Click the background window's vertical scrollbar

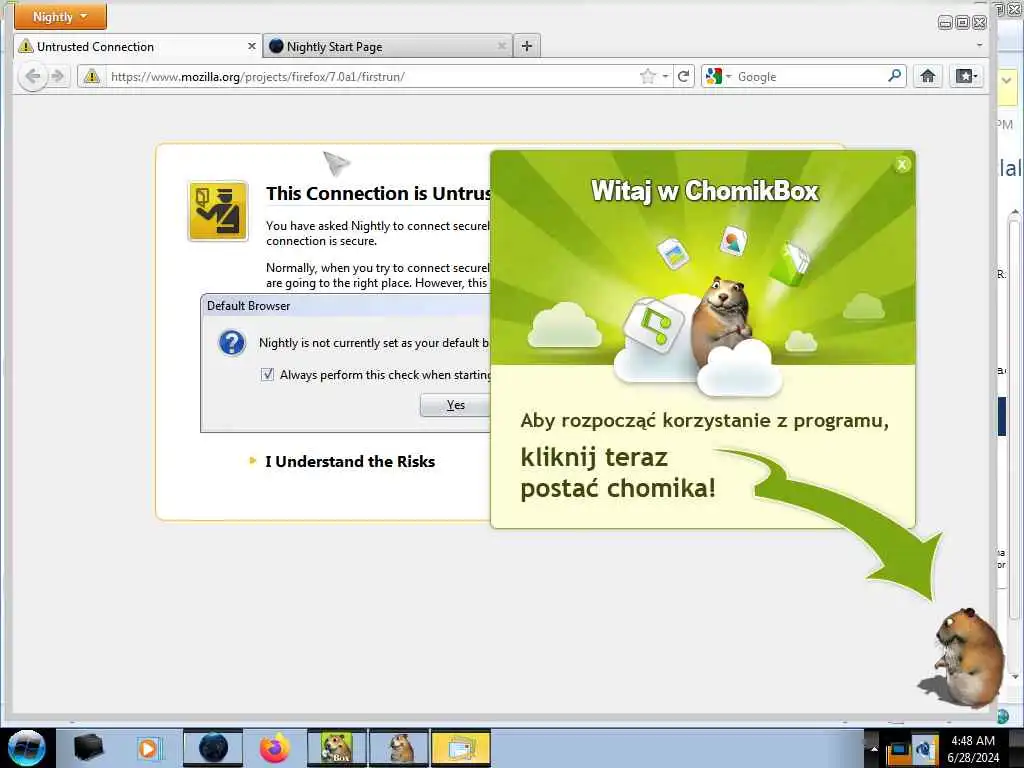tap(1014, 418)
